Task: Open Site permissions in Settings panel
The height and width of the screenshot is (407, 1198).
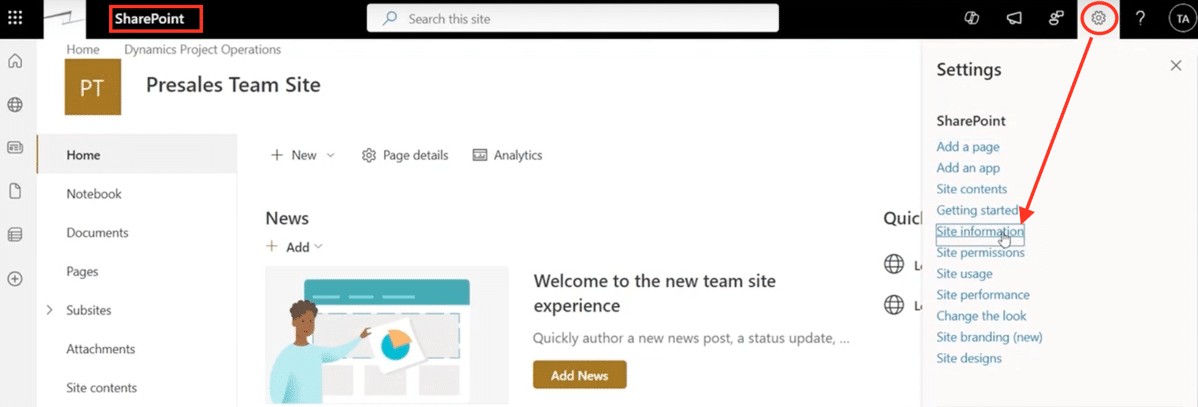Action: coord(980,253)
